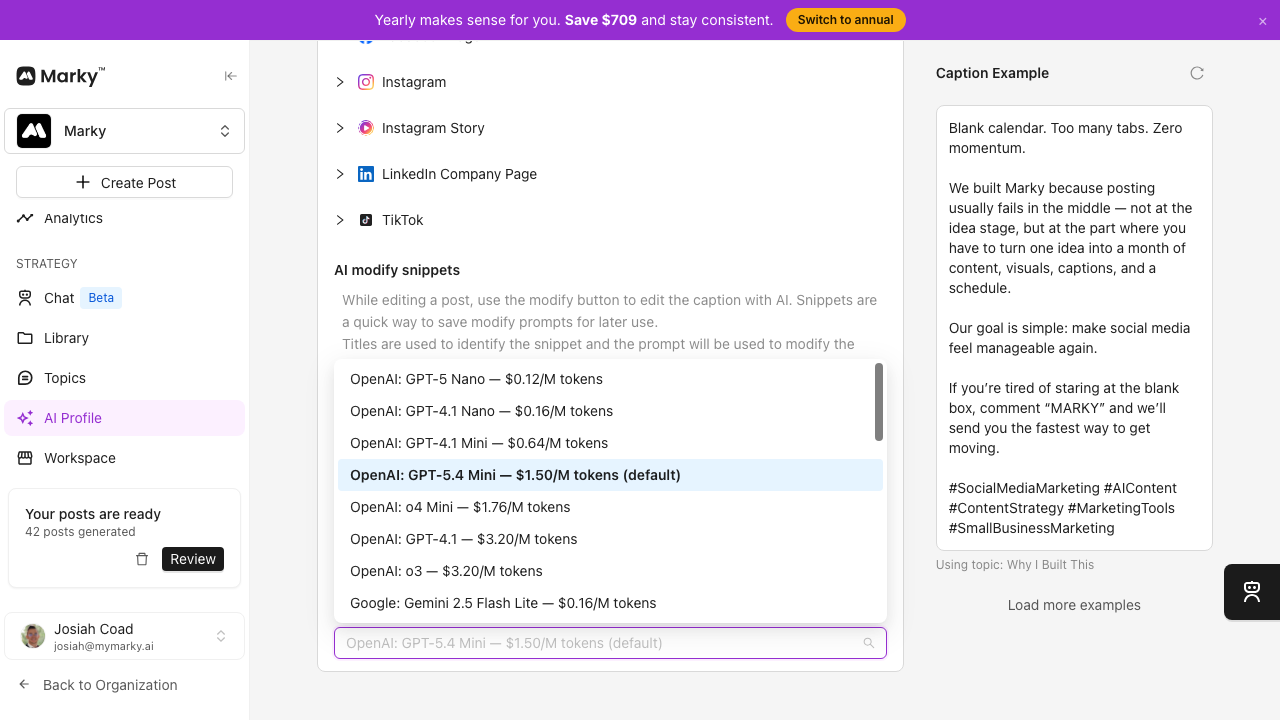Viewport: 1280px width, 720px height.
Task: Select the Library folder icon
Action: coord(25,338)
